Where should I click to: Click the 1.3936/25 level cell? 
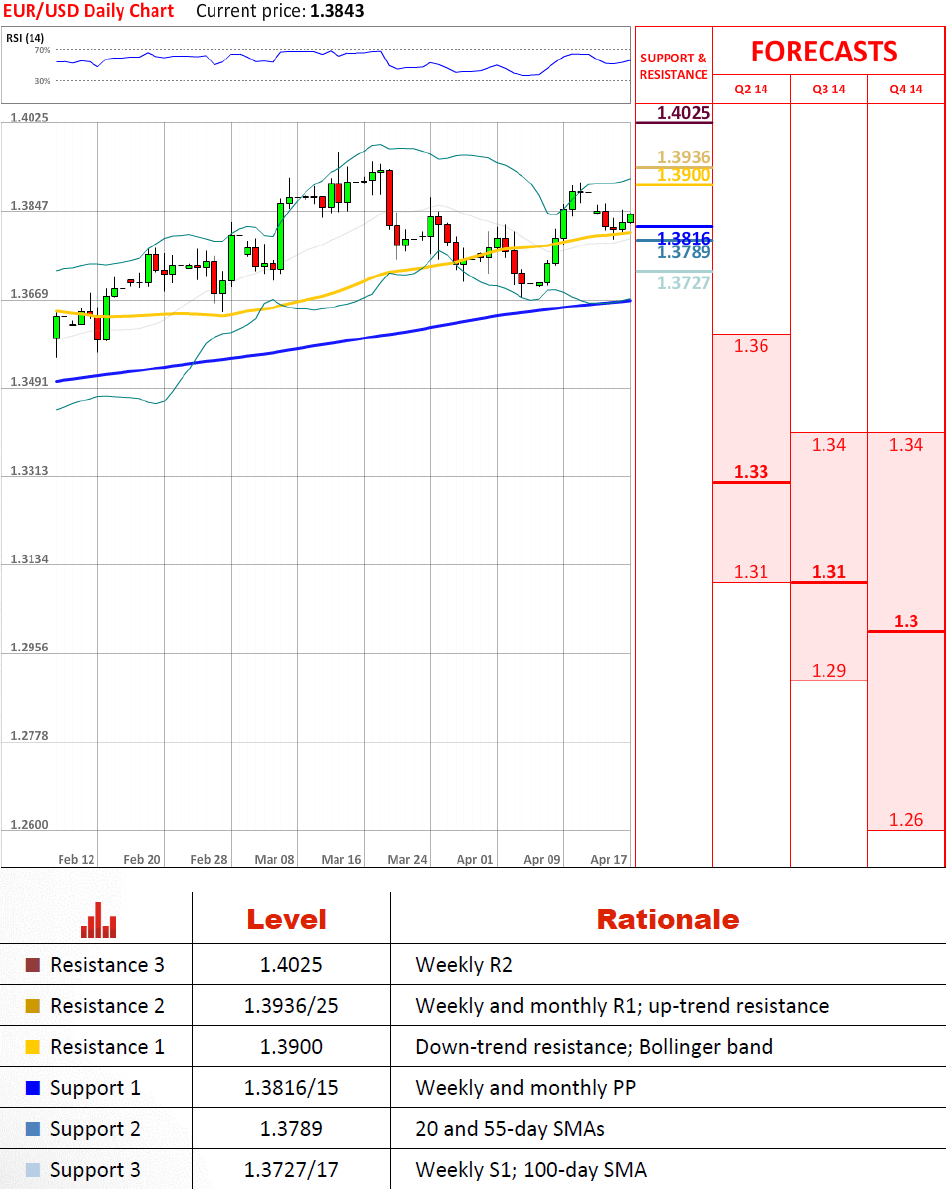click(x=291, y=1005)
